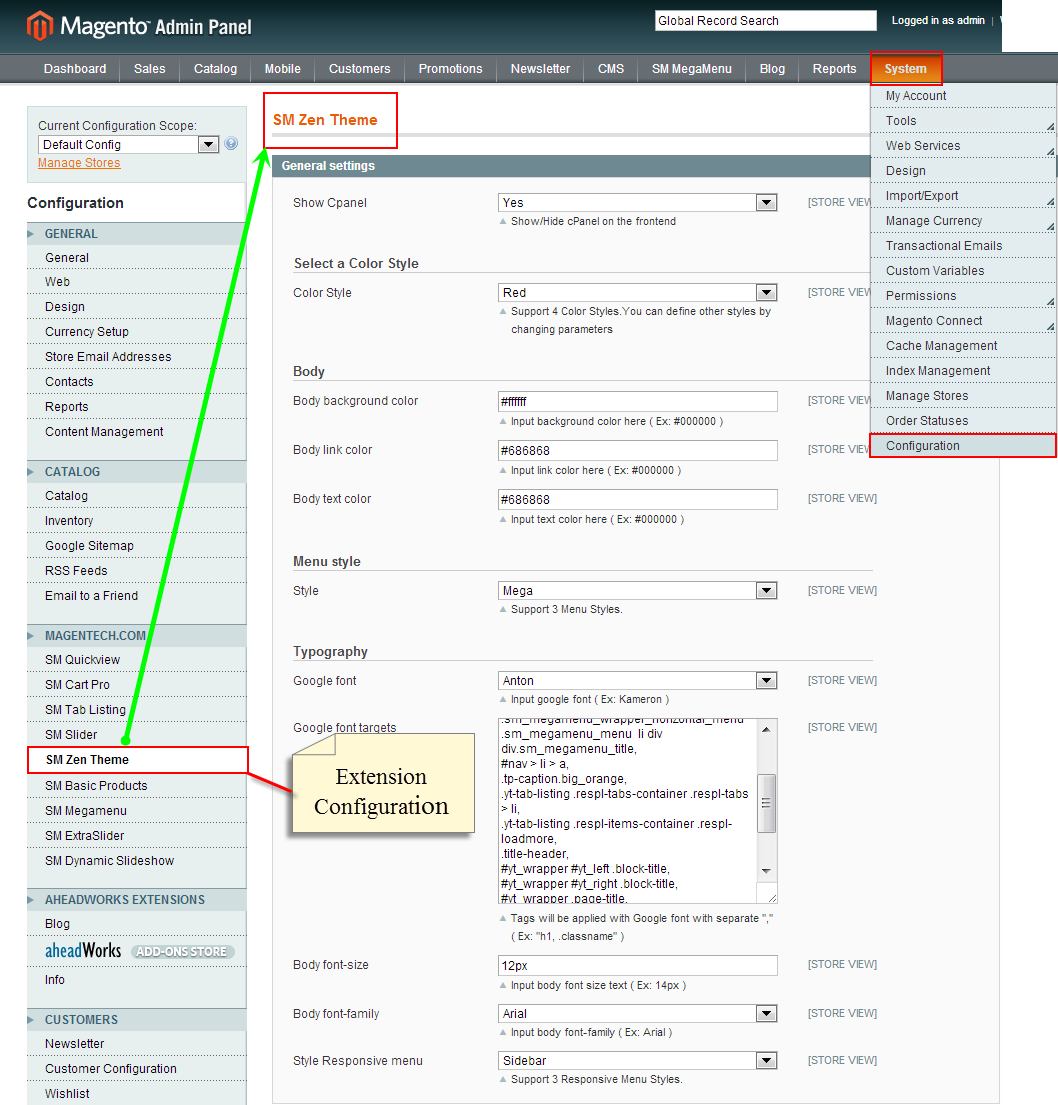The width and height of the screenshot is (1058, 1105).
Task: Select Order Statuses in System menu
Action: click(x=963, y=421)
